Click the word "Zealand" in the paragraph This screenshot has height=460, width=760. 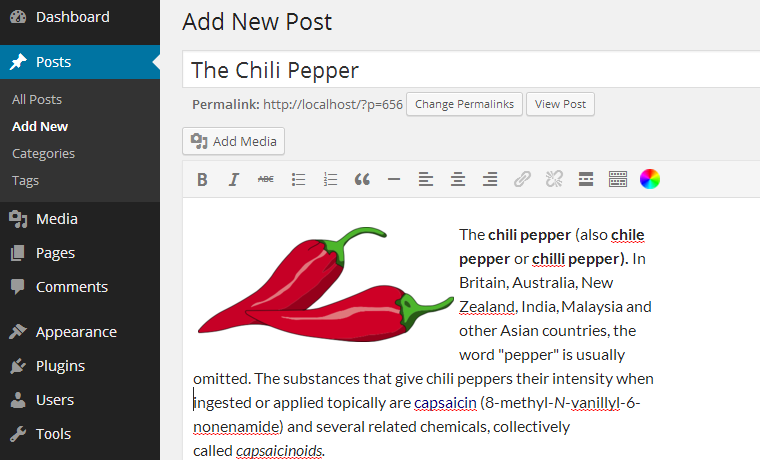coord(487,307)
